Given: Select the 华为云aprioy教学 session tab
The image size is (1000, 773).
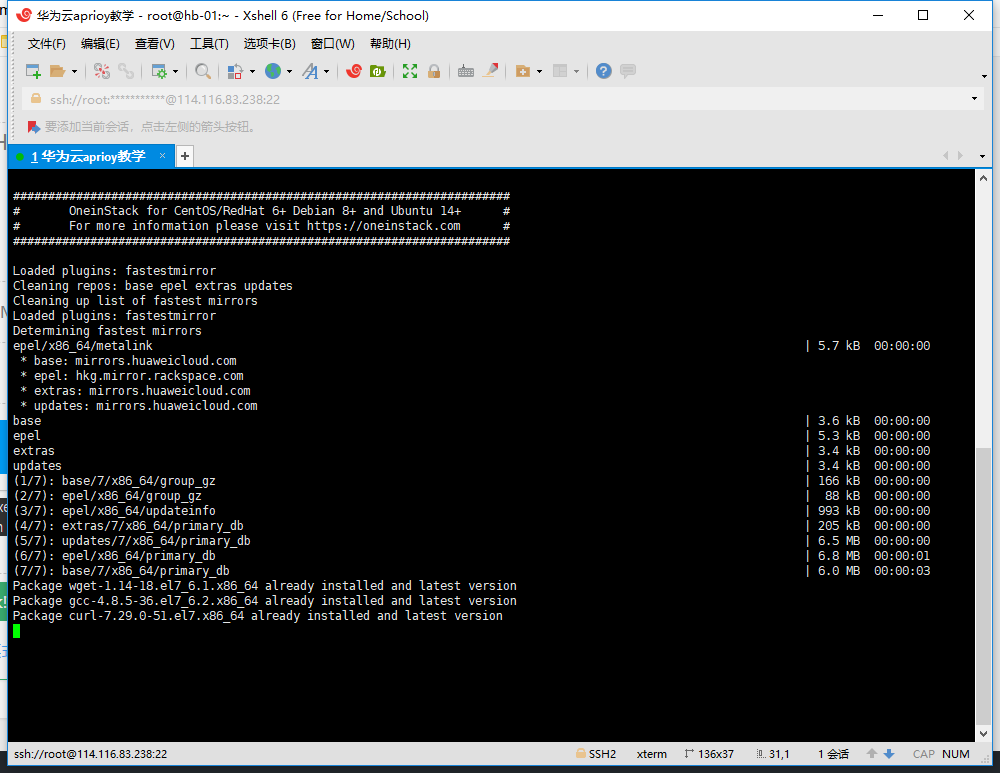Looking at the screenshot, I should pyautogui.click(x=88, y=156).
